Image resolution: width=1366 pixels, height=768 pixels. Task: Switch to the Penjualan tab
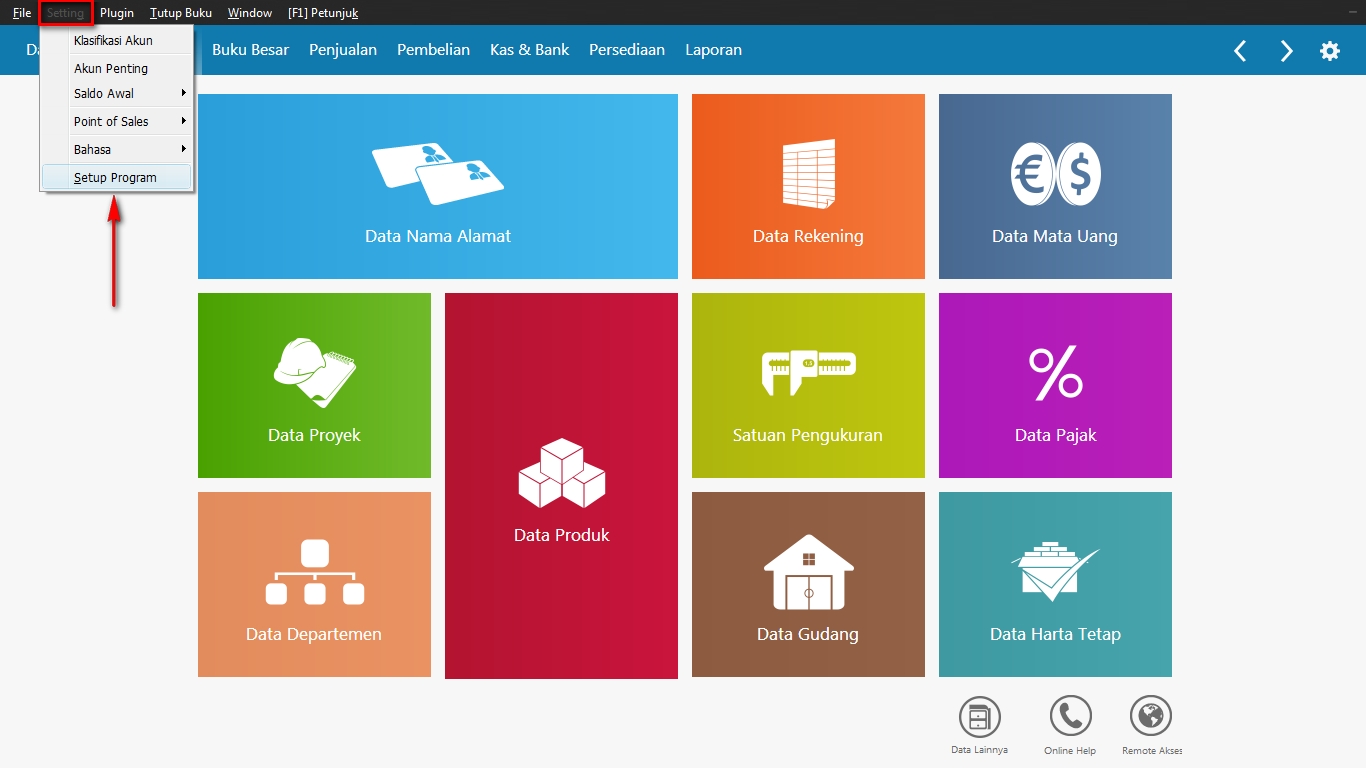[343, 50]
